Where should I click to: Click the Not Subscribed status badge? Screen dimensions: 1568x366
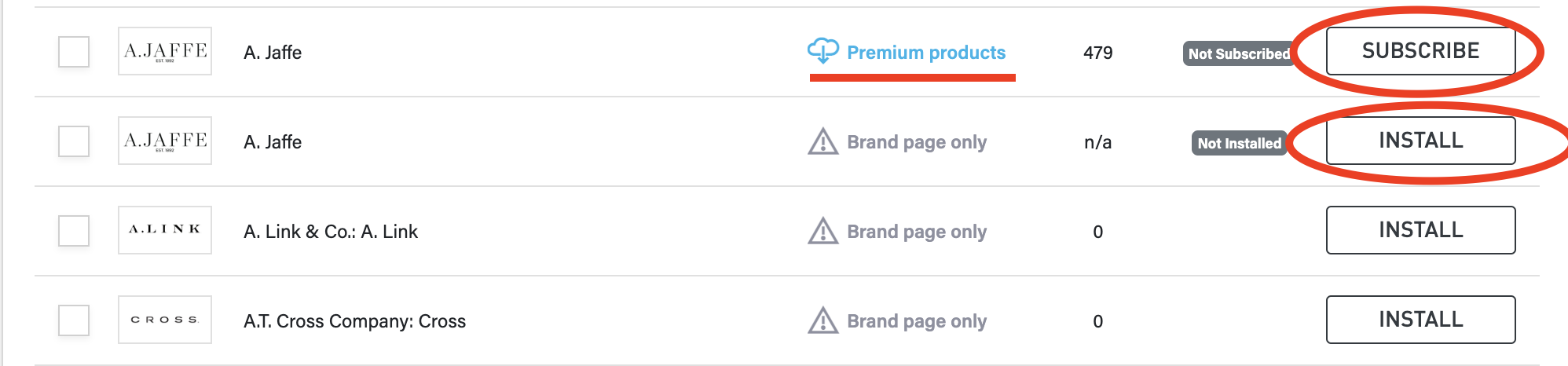pos(1238,53)
